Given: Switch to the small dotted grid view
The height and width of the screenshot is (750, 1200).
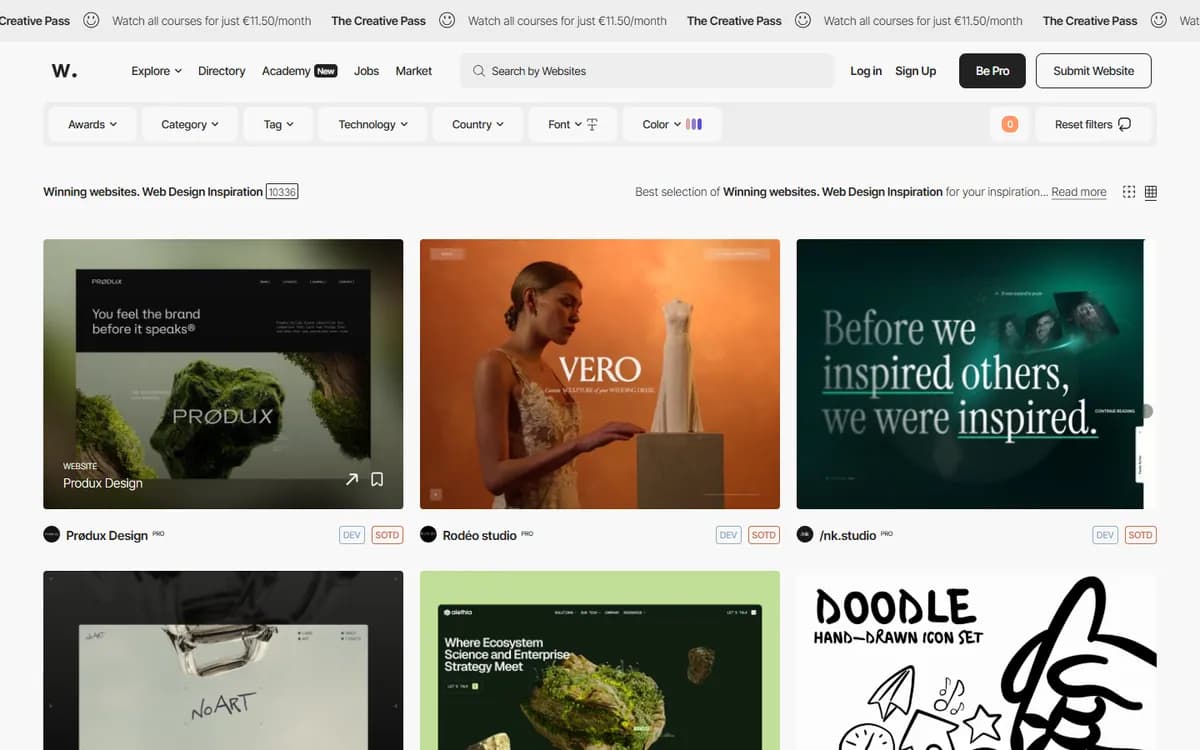Looking at the screenshot, I should point(1129,192).
